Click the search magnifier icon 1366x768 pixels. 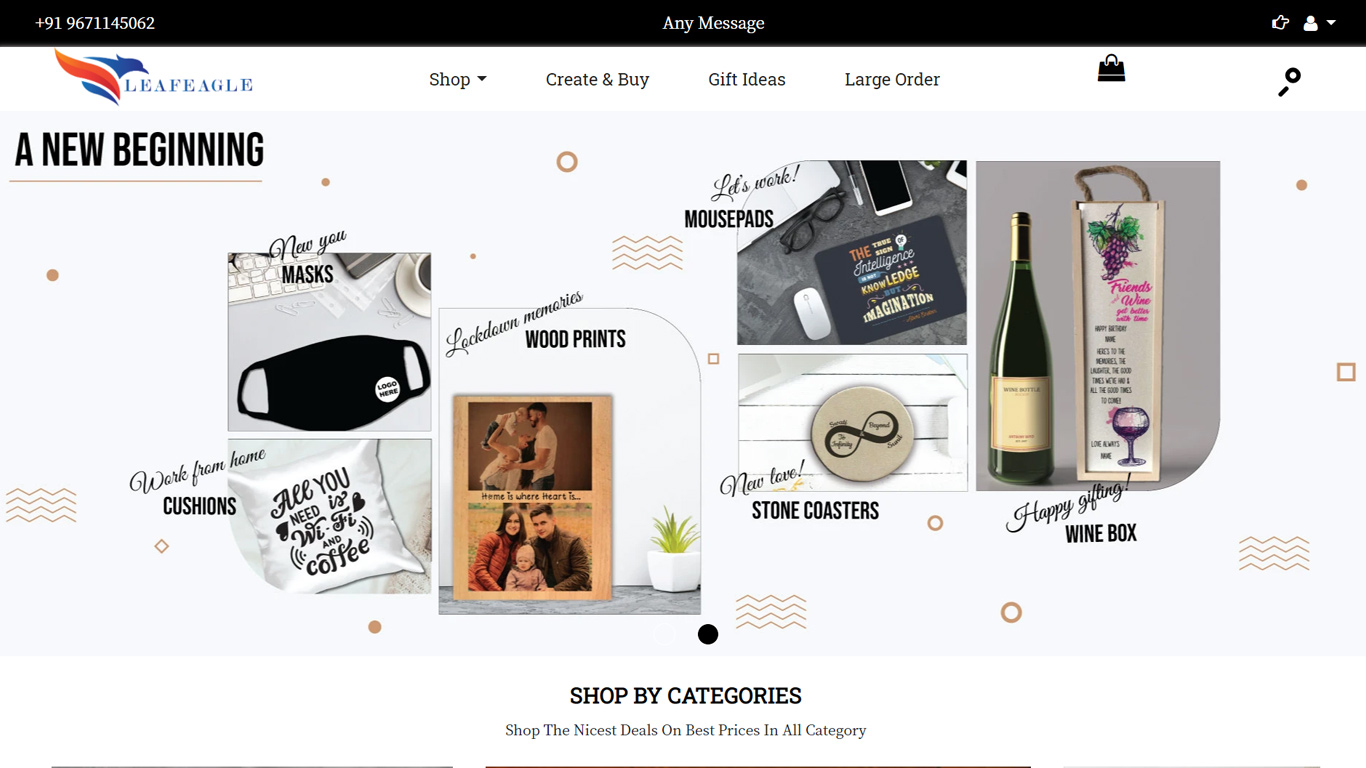1290,82
